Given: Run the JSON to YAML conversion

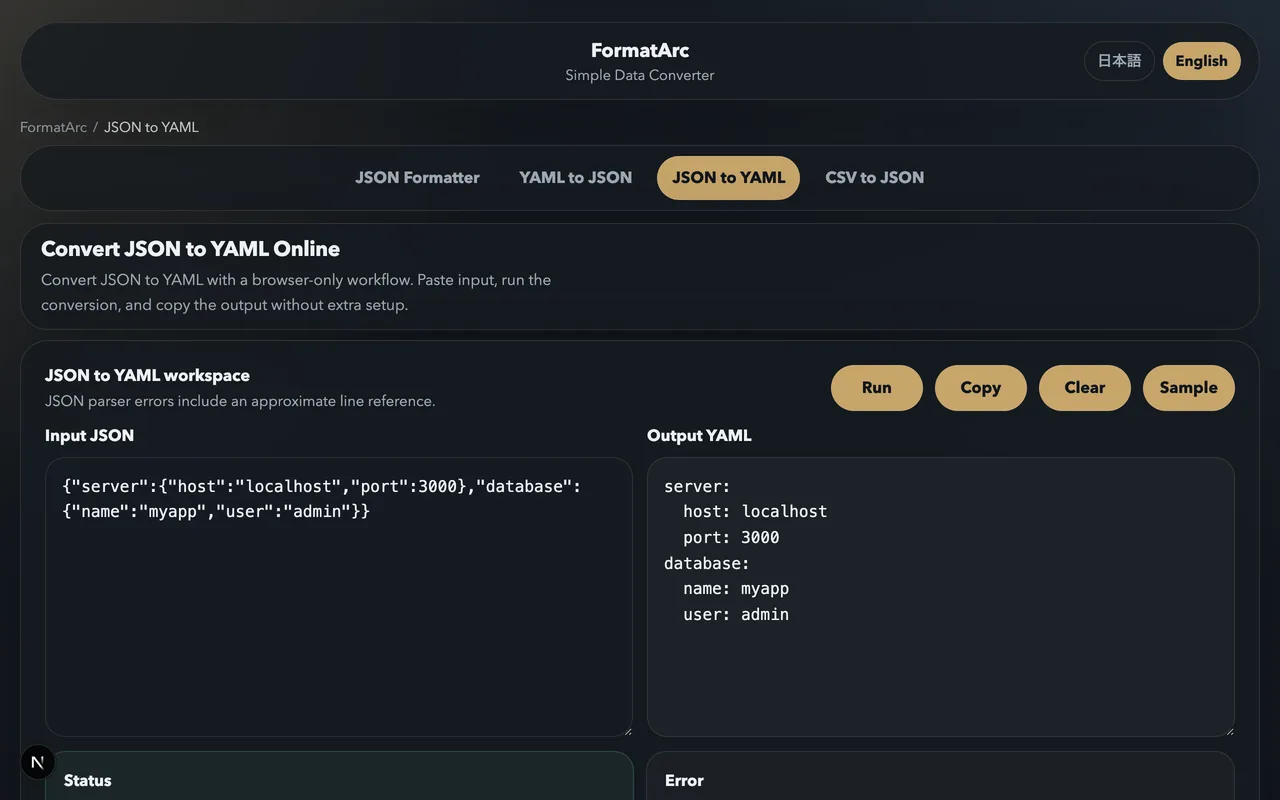Looking at the screenshot, I should pos(876,388).
